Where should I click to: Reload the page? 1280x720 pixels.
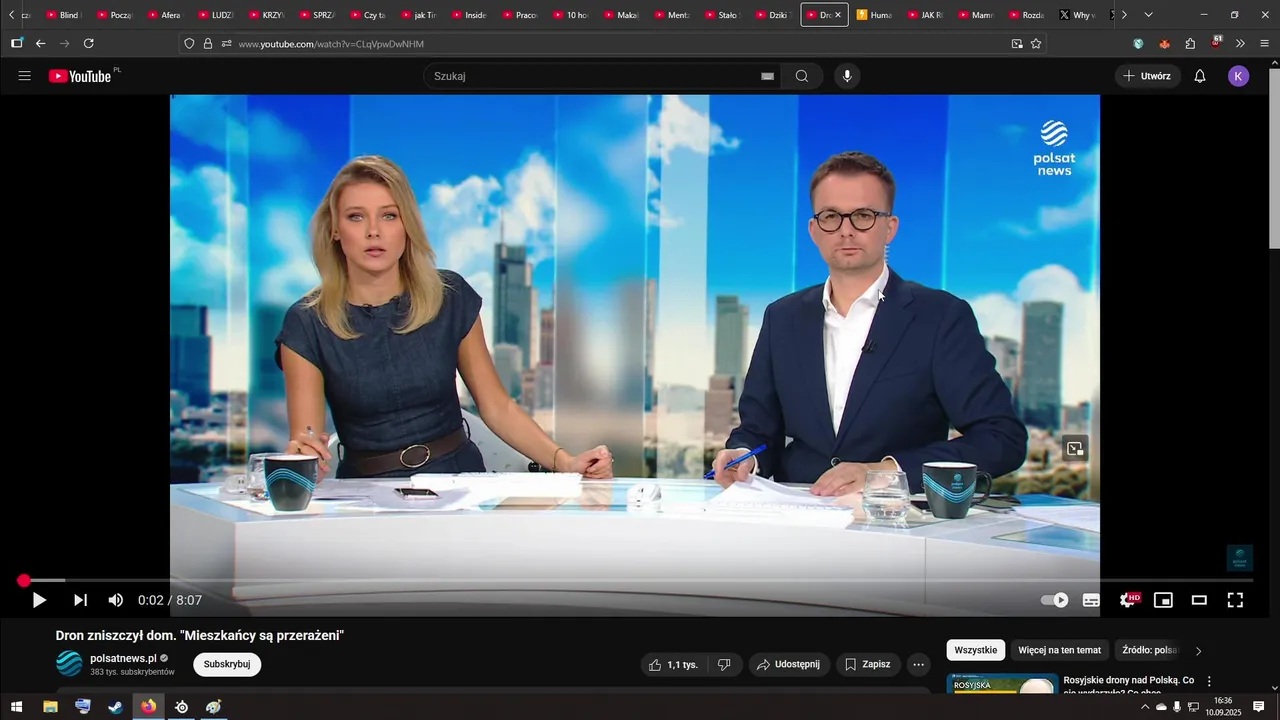coord(89,44)
